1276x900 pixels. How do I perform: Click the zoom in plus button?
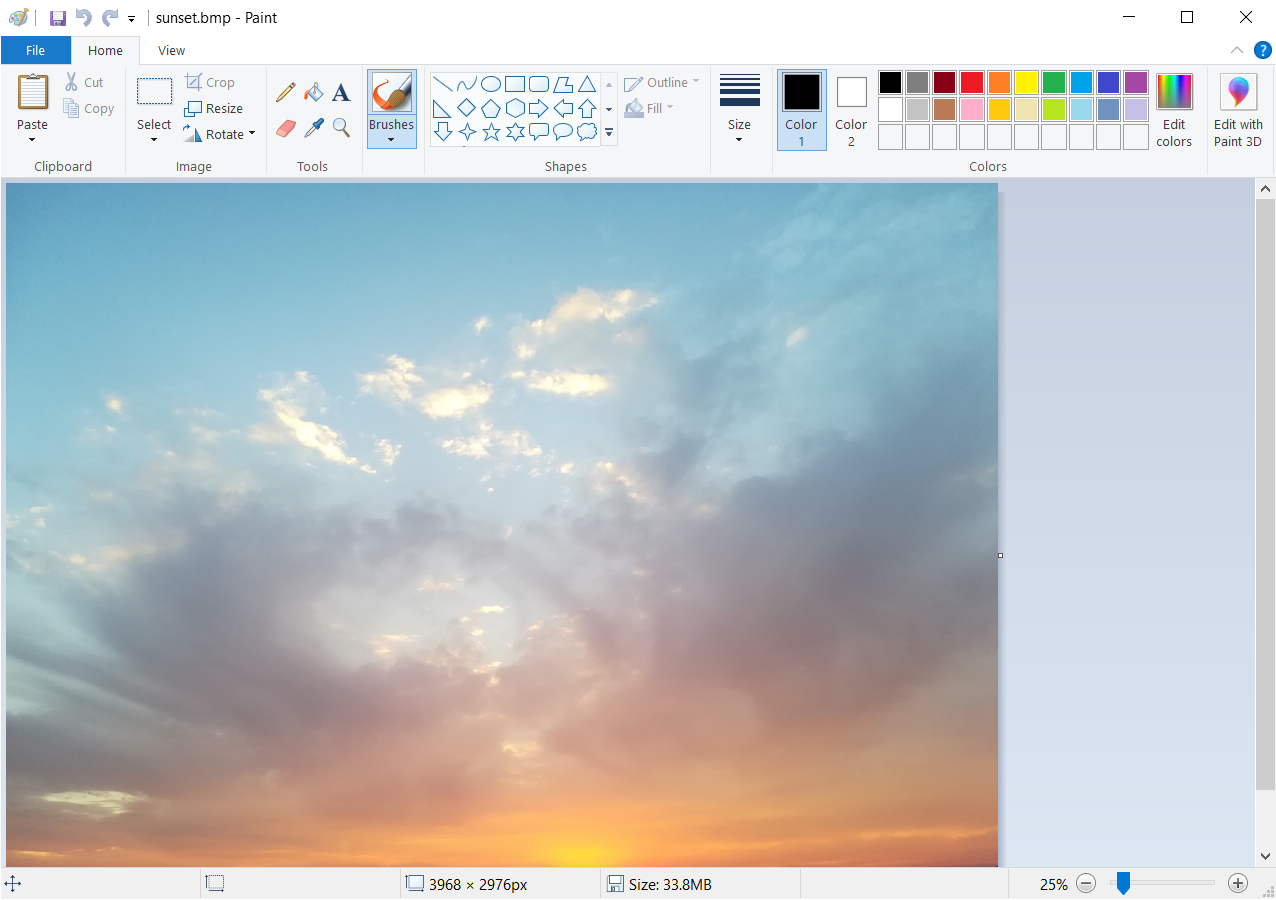click(1238, 883)
